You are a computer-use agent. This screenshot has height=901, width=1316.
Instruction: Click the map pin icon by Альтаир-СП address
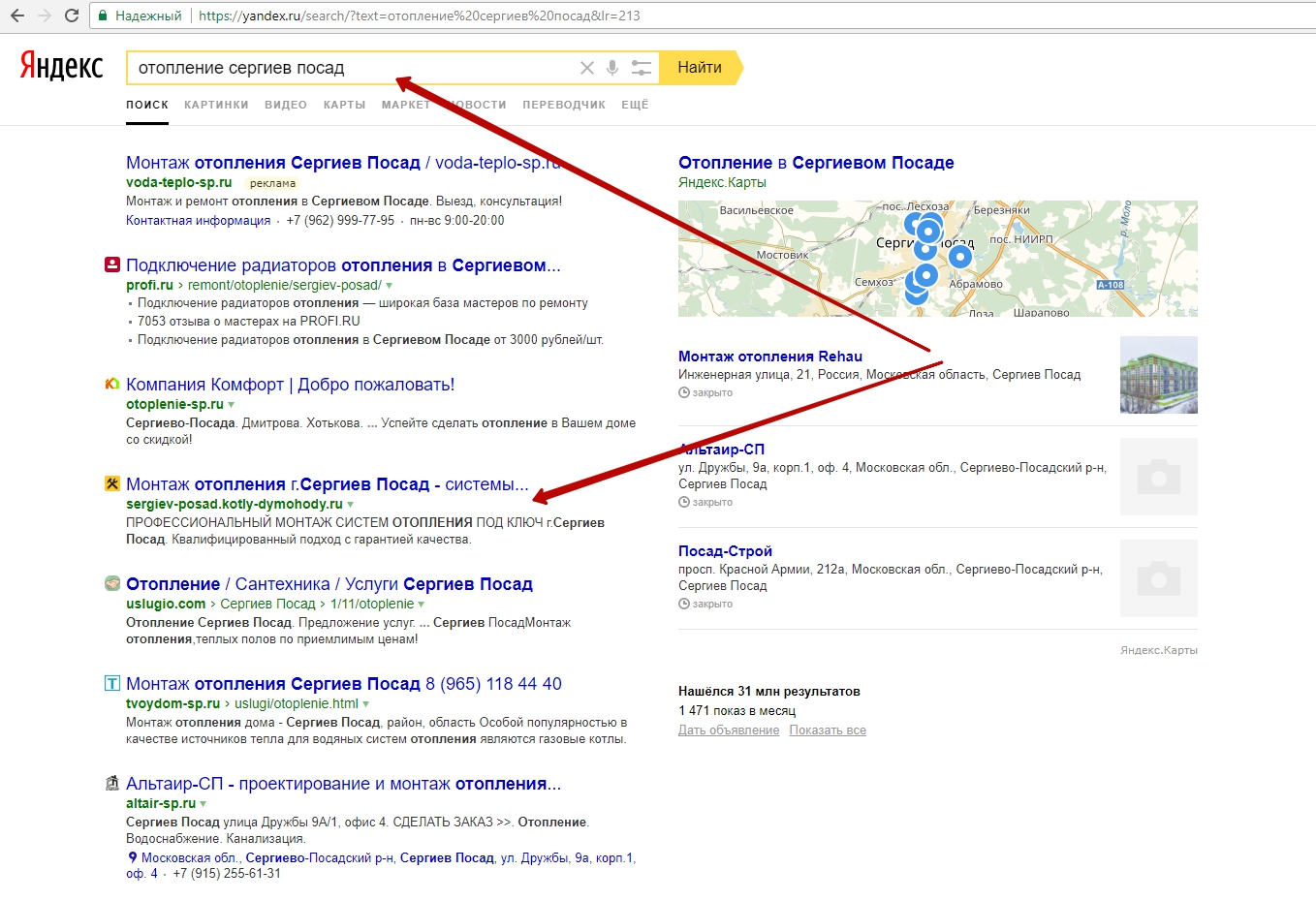pyautogui.click(x=133, y=857)
